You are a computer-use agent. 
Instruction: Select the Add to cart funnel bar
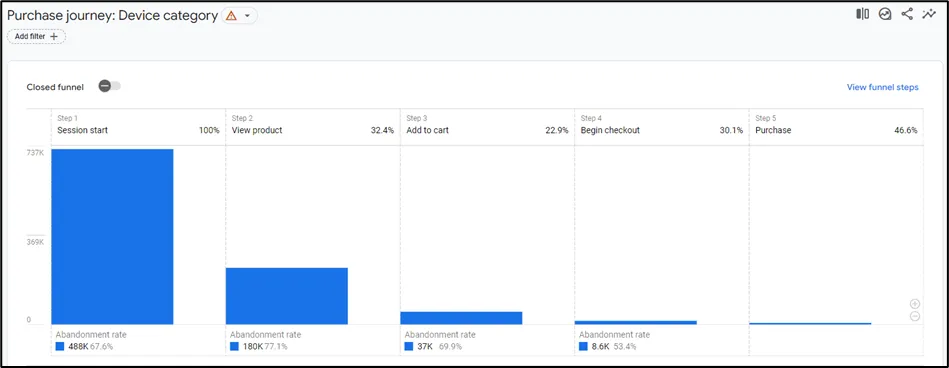461,318
